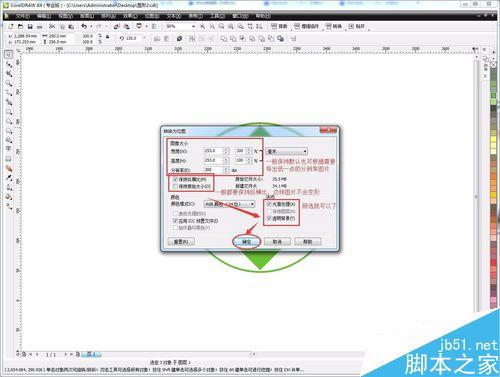Toggle the lock ratio padlock
The height and width of the screenshot is (377, 500).
click(x=108, y=37)
